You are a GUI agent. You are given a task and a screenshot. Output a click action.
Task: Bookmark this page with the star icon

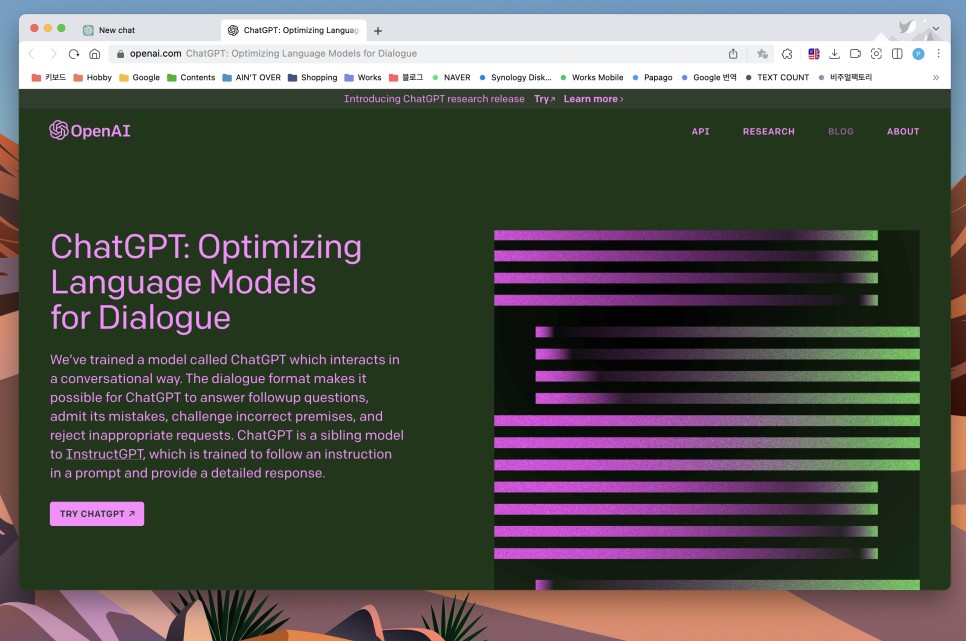click(x=762, y=54)
